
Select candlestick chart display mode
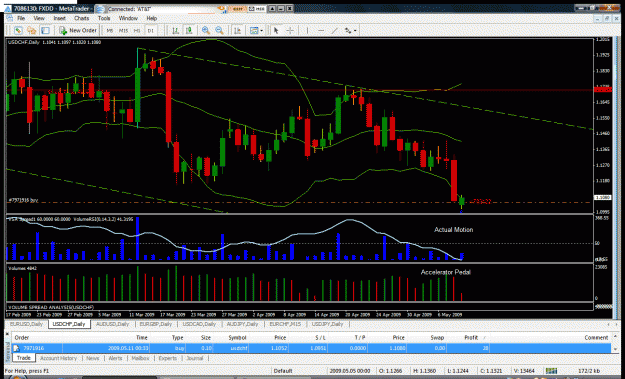[x=189, y=30]
